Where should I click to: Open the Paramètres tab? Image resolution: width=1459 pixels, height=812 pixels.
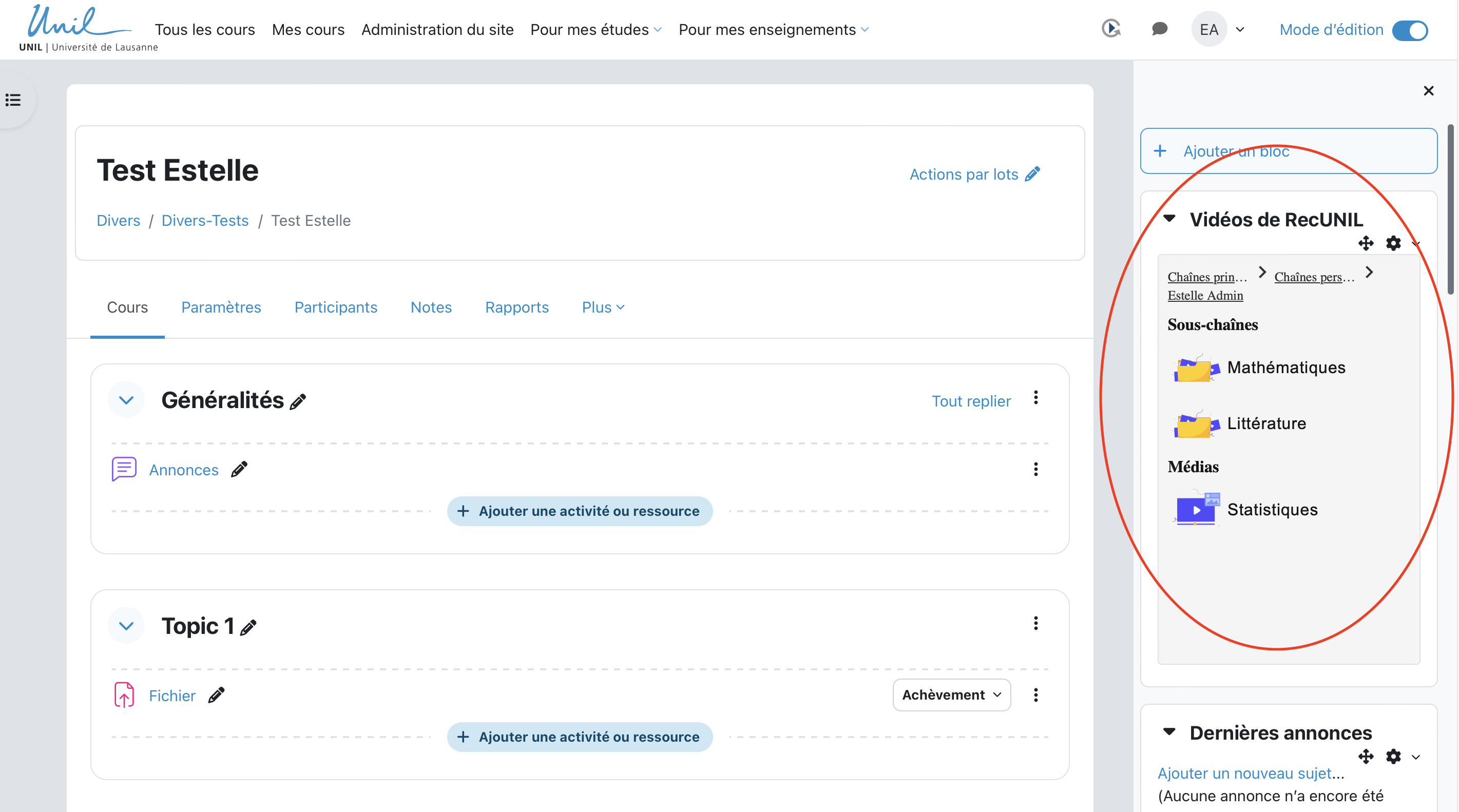[221, 307]
